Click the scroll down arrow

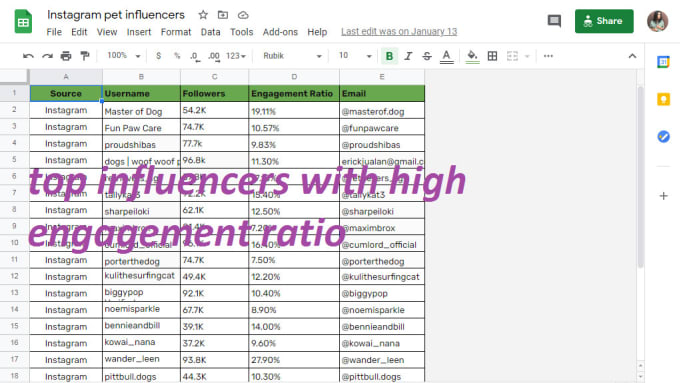(641, 376)
